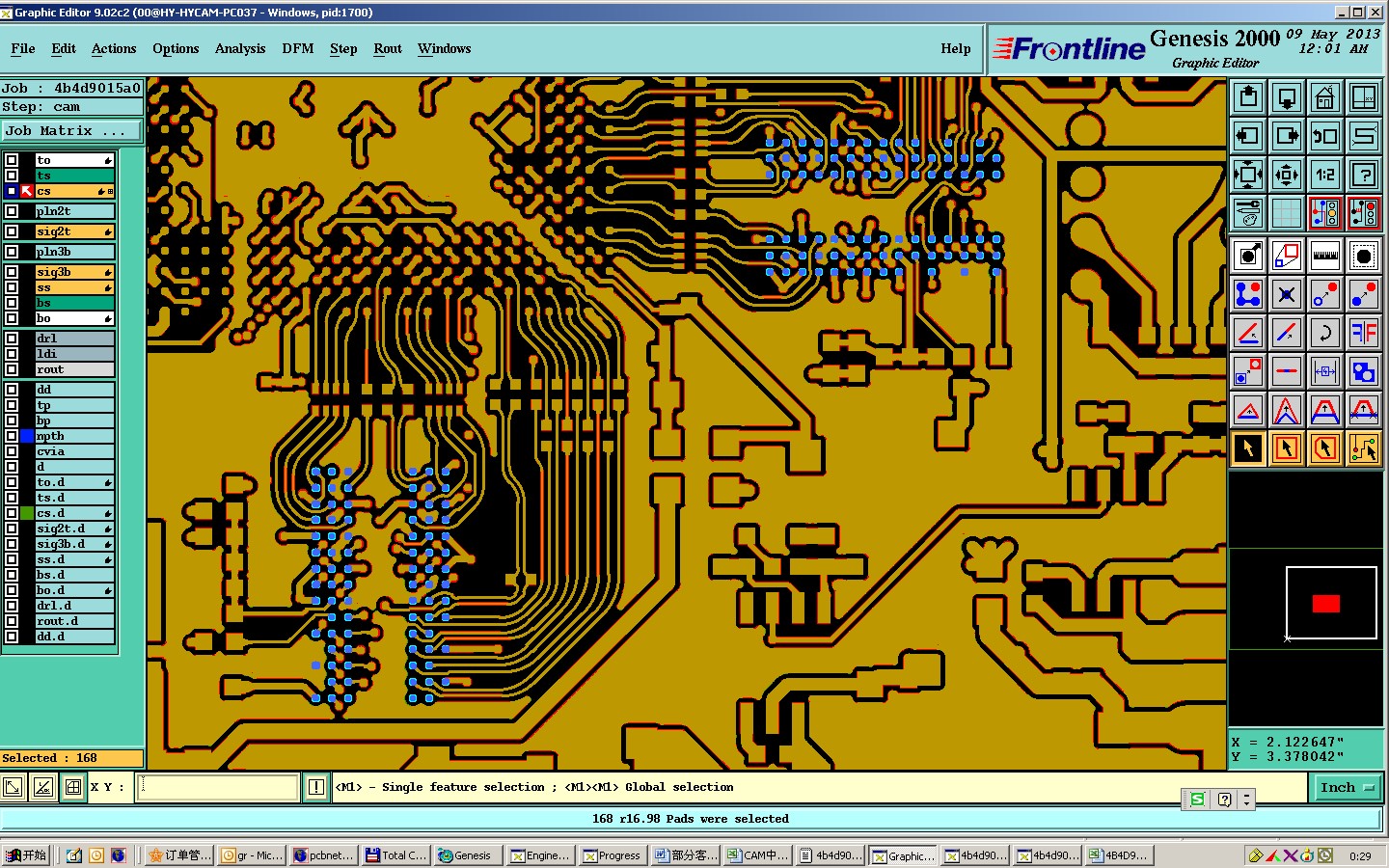
Task: Open the DFM menu
Action: [297, 48]
